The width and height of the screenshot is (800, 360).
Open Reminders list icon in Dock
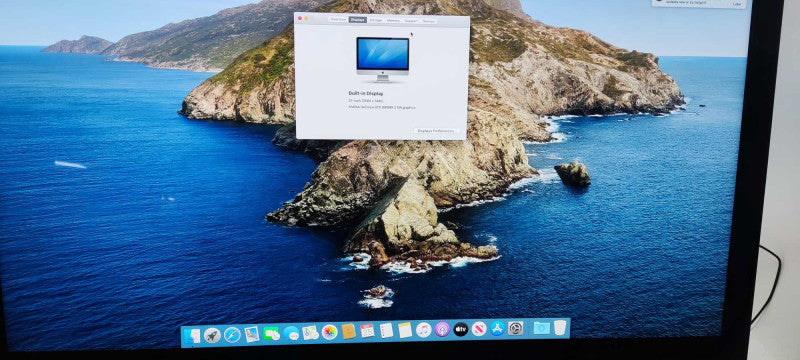tap(386, 330)
